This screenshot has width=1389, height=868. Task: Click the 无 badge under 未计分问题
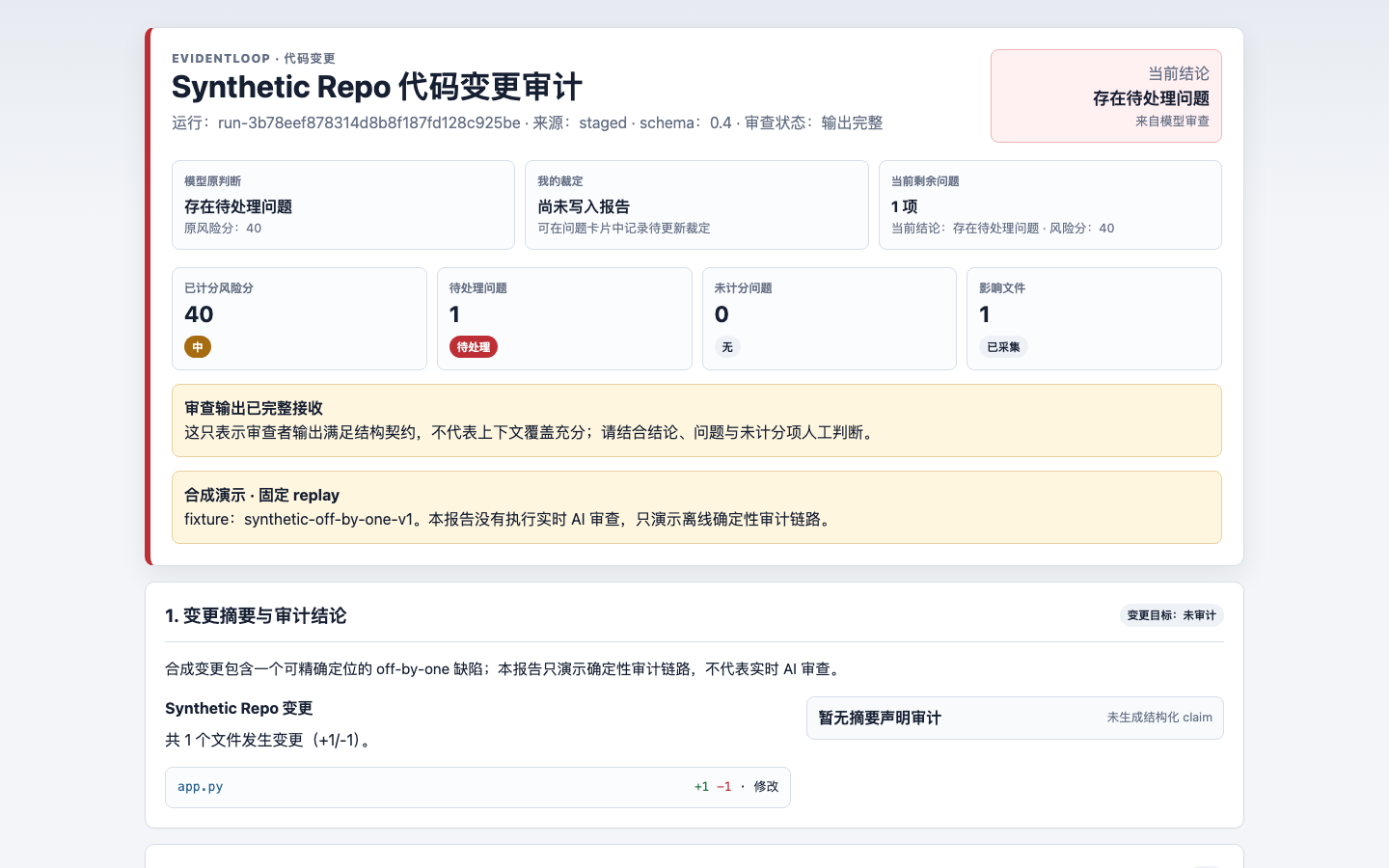tap(727, 347)
